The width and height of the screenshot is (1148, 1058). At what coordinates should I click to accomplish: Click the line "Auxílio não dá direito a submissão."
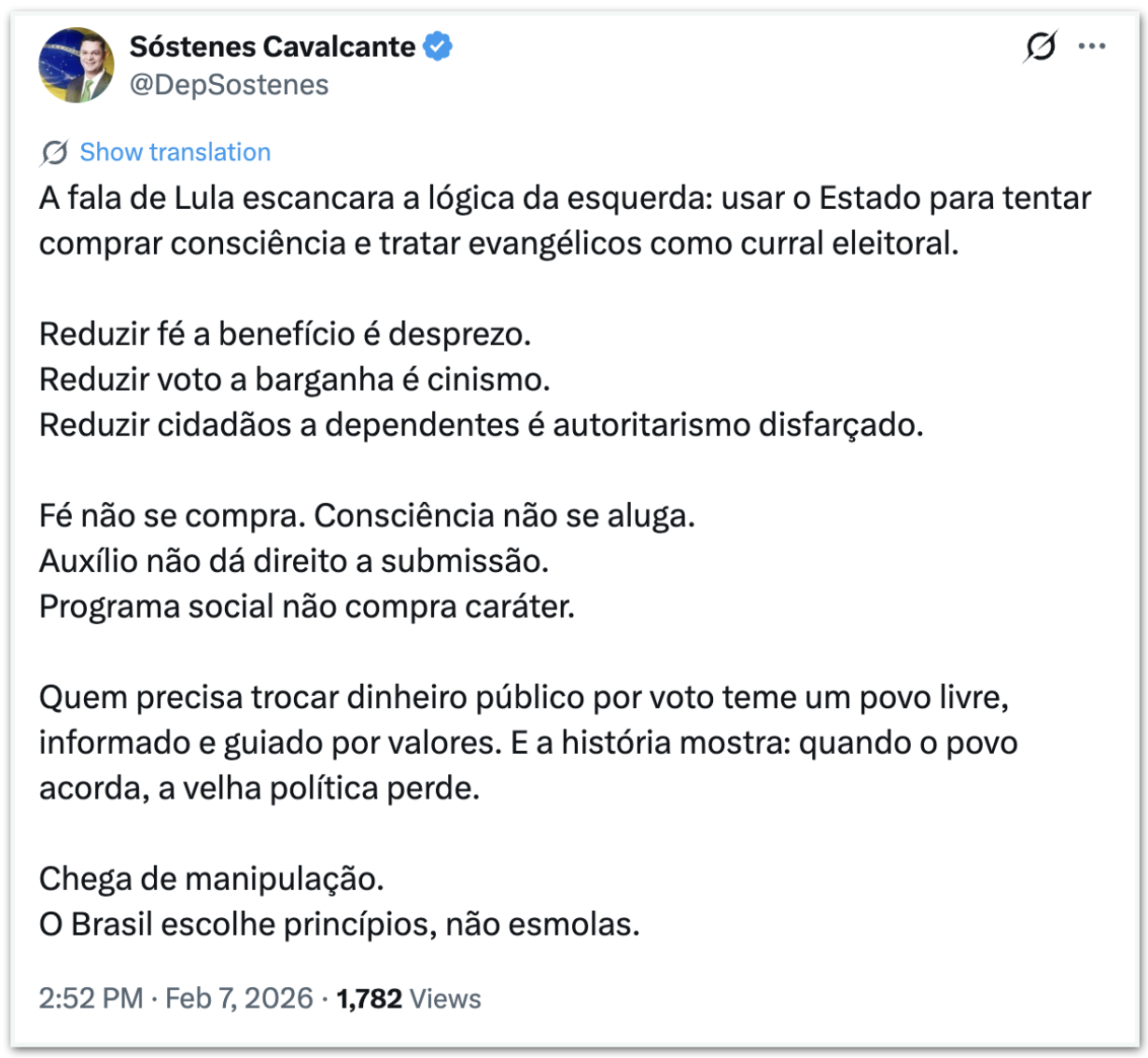click(293, 562)
